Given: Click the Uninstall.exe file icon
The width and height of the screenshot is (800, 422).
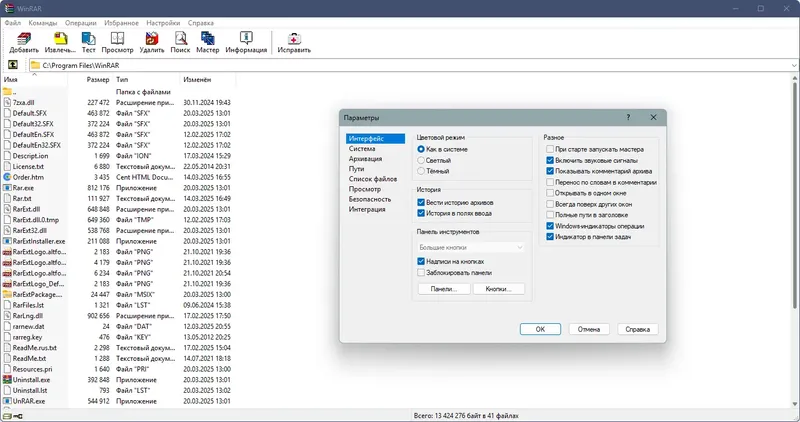Looking at the screenshot, I should 7,380.
